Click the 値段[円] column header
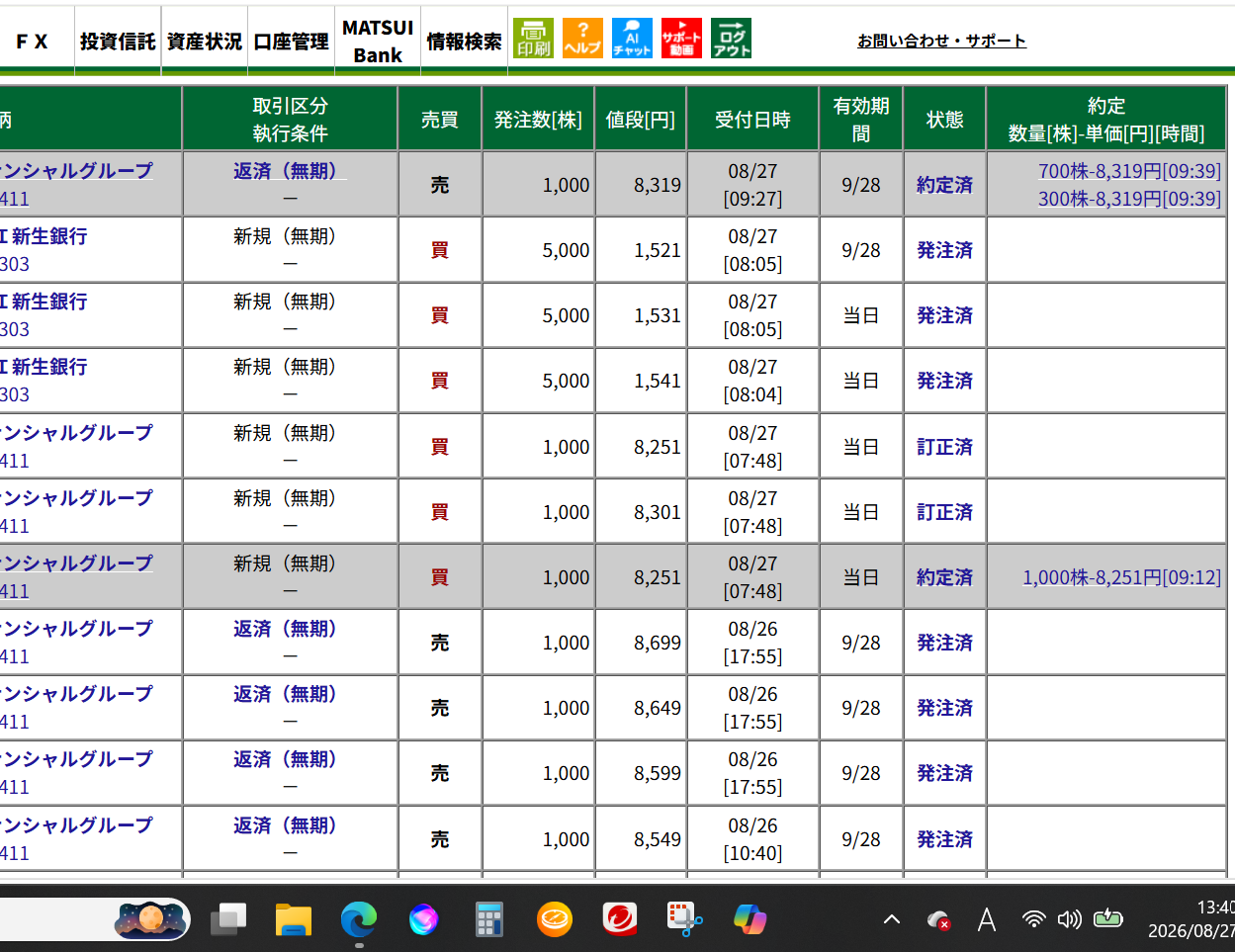Image resolution: width=1235 pixels, height=952 pixels. click(x=640, y=120)
